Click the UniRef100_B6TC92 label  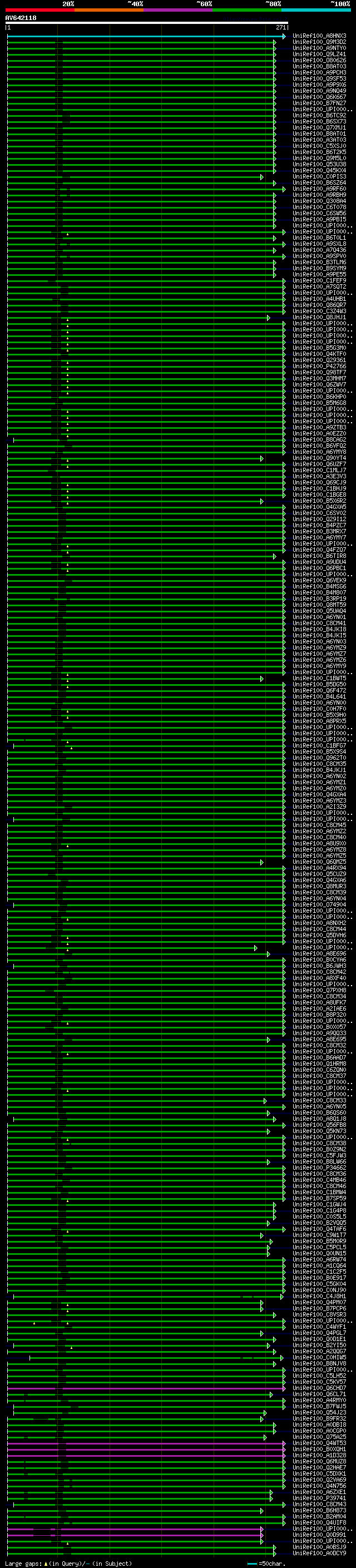[x=319, y=115]
